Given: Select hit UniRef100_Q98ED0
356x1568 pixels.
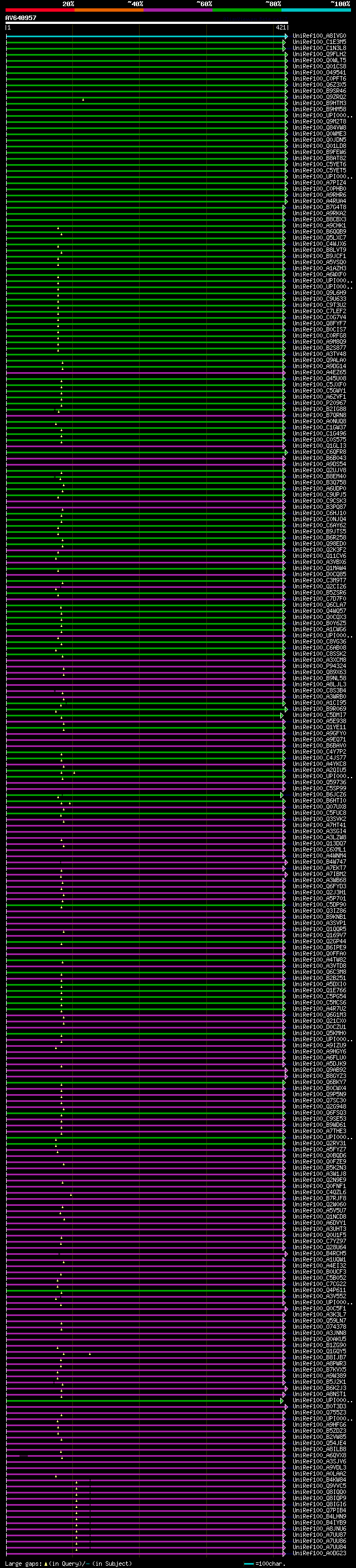Looking at the screenshot, I should (x=319, y=543).
